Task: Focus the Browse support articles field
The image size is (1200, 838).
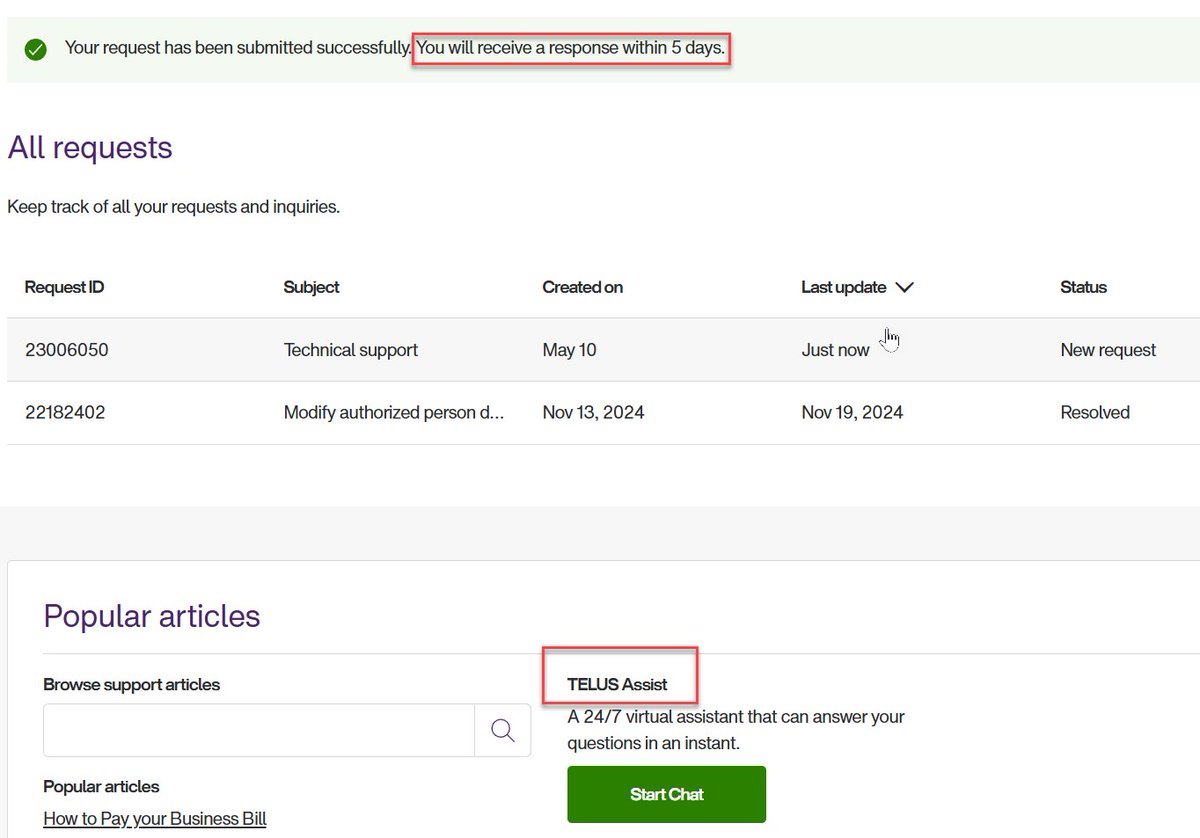Action: tap(259, 730)
